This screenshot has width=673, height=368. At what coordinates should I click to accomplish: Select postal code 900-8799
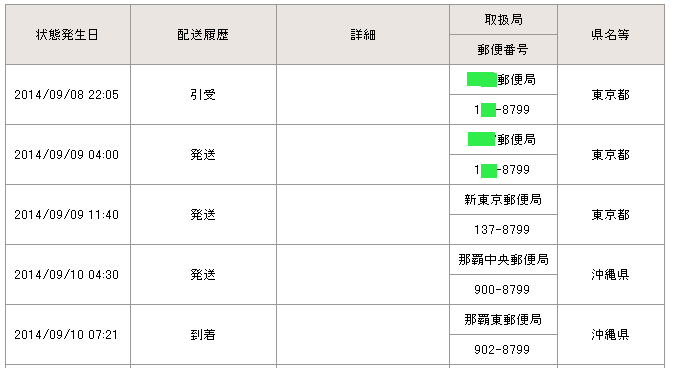[503, 290]
